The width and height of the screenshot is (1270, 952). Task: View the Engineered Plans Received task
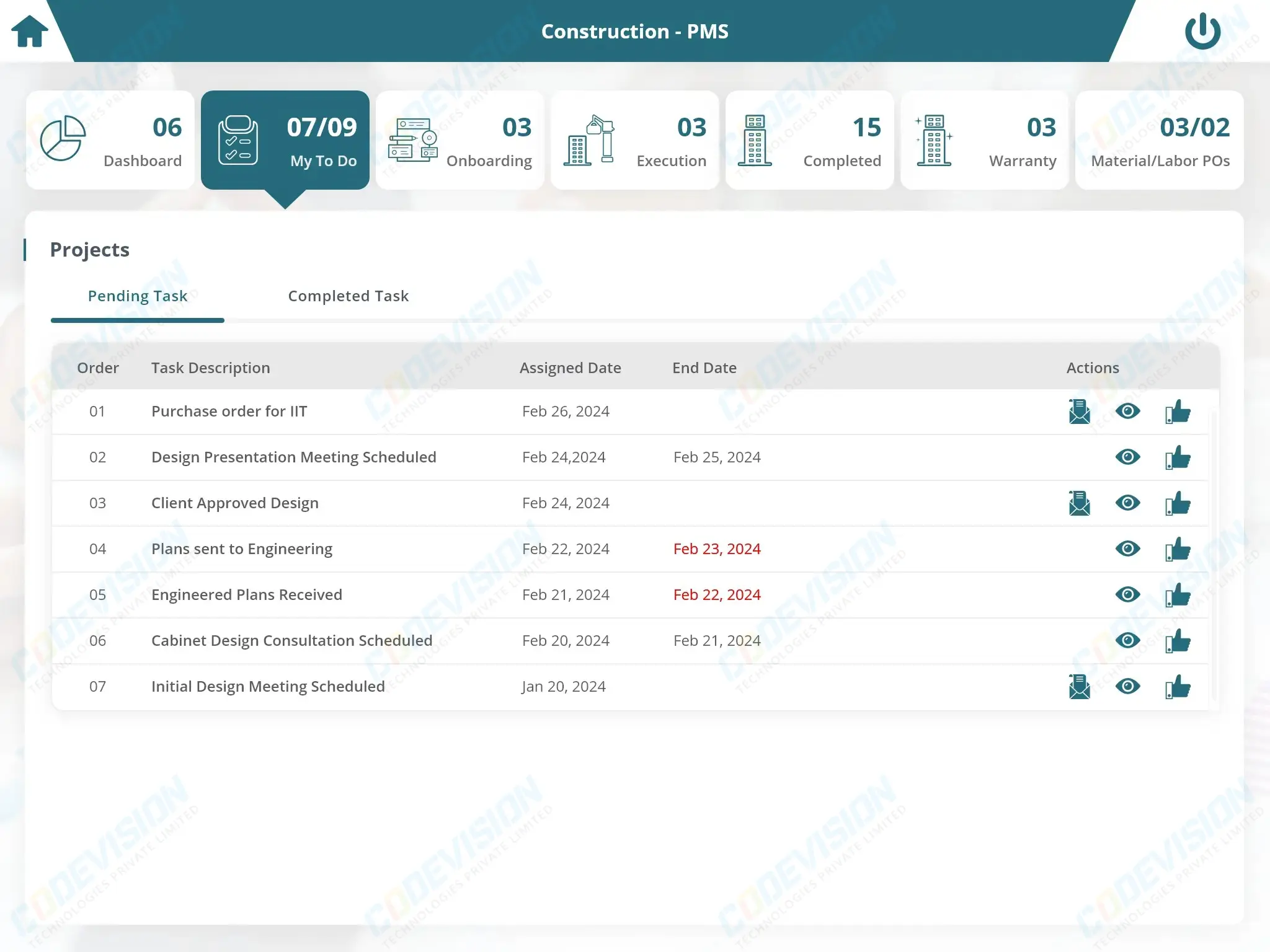click(x=1127, y=594)
